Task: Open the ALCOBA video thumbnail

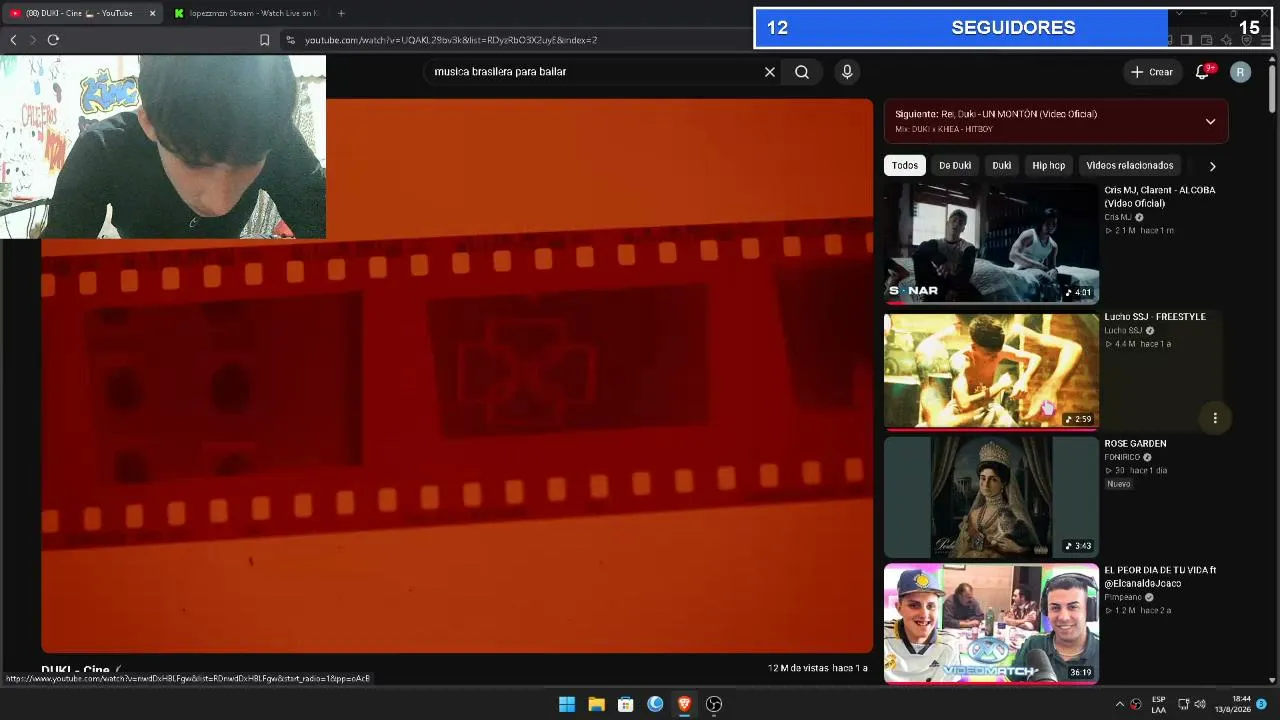Action: (x=991, y=244)
